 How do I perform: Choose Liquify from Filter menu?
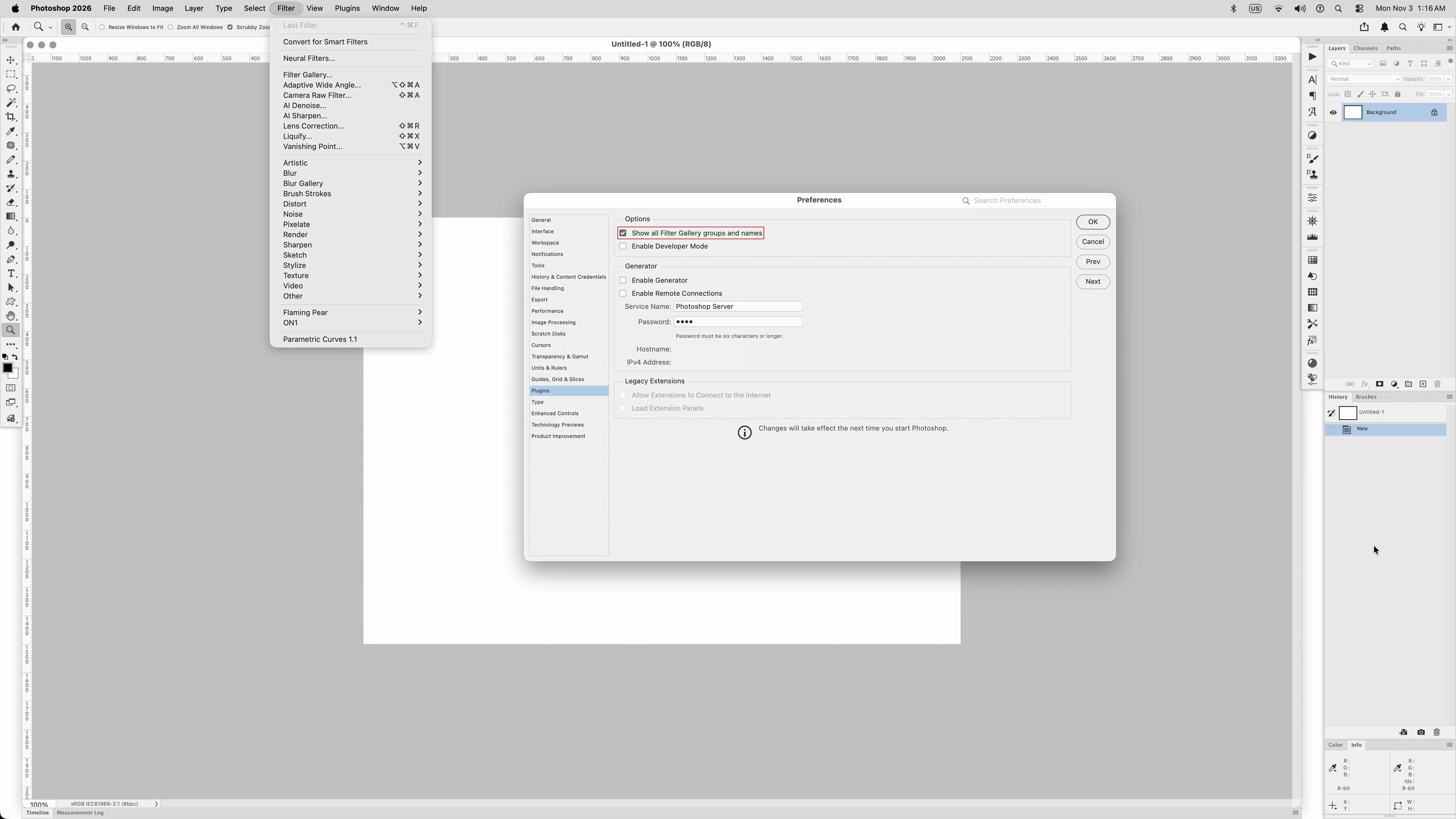pos(297,136)
